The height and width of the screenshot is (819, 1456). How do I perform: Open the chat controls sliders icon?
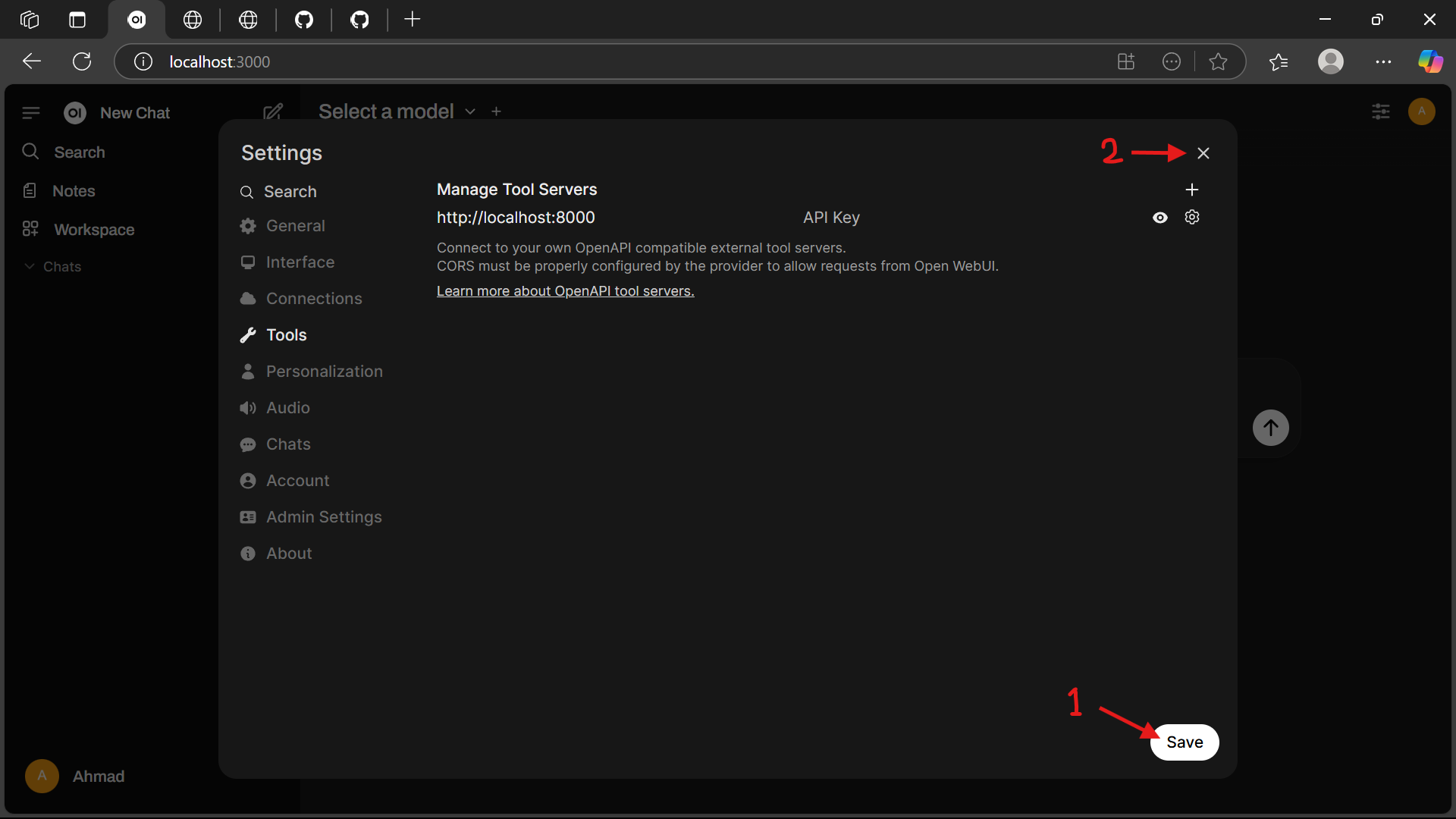click(x=1380, y=112)
